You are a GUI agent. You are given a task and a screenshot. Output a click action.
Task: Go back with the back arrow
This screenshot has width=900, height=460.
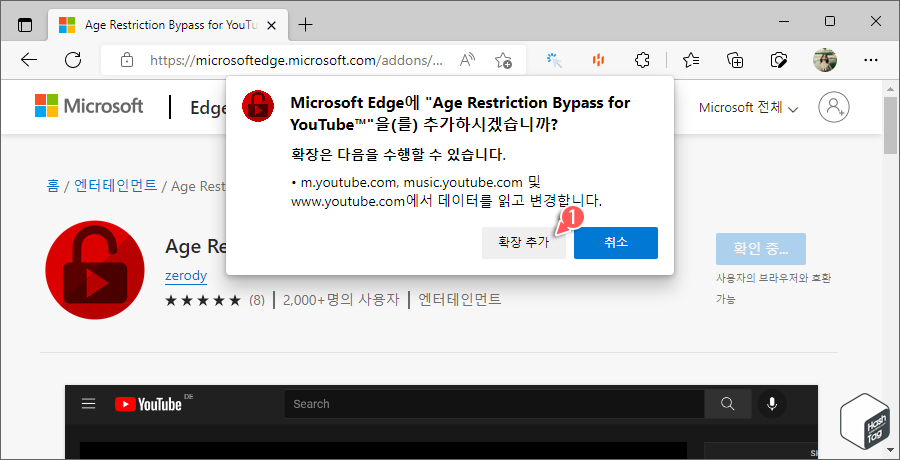pyautogui.click(x=29, y=60)
